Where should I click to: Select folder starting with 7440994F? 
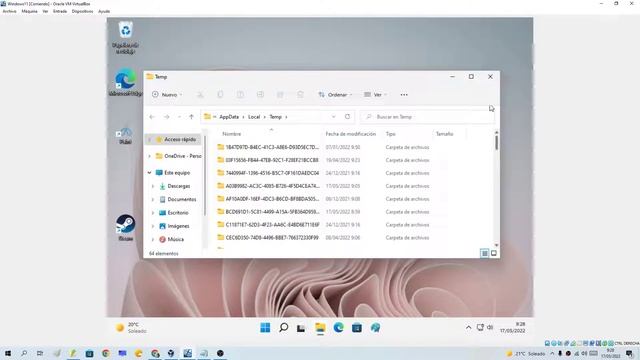click(272, 173)
